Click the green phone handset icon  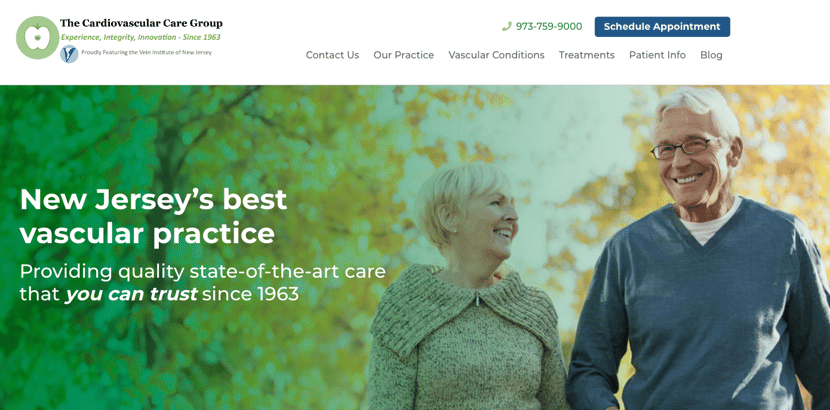pos(507,26)
